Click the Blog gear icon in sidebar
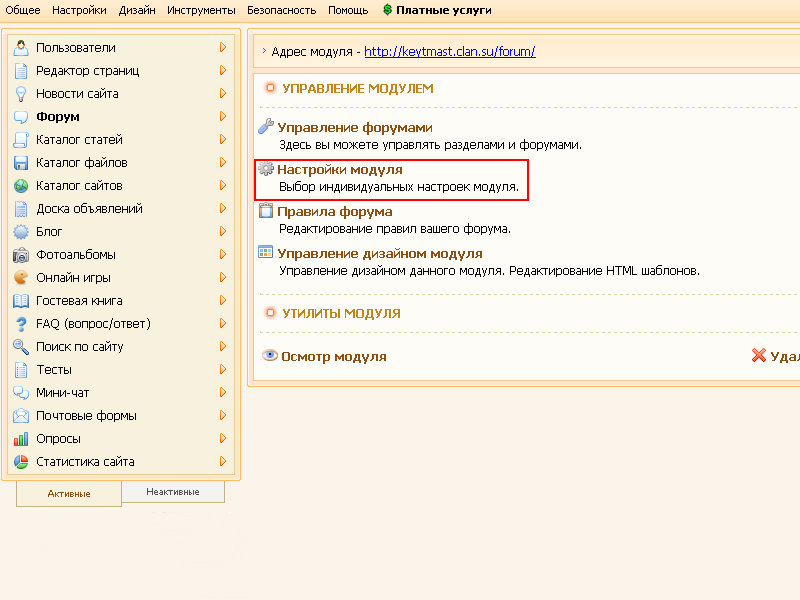Image resolution: width=800 pixels, height=600 pixels. point(20,232)
